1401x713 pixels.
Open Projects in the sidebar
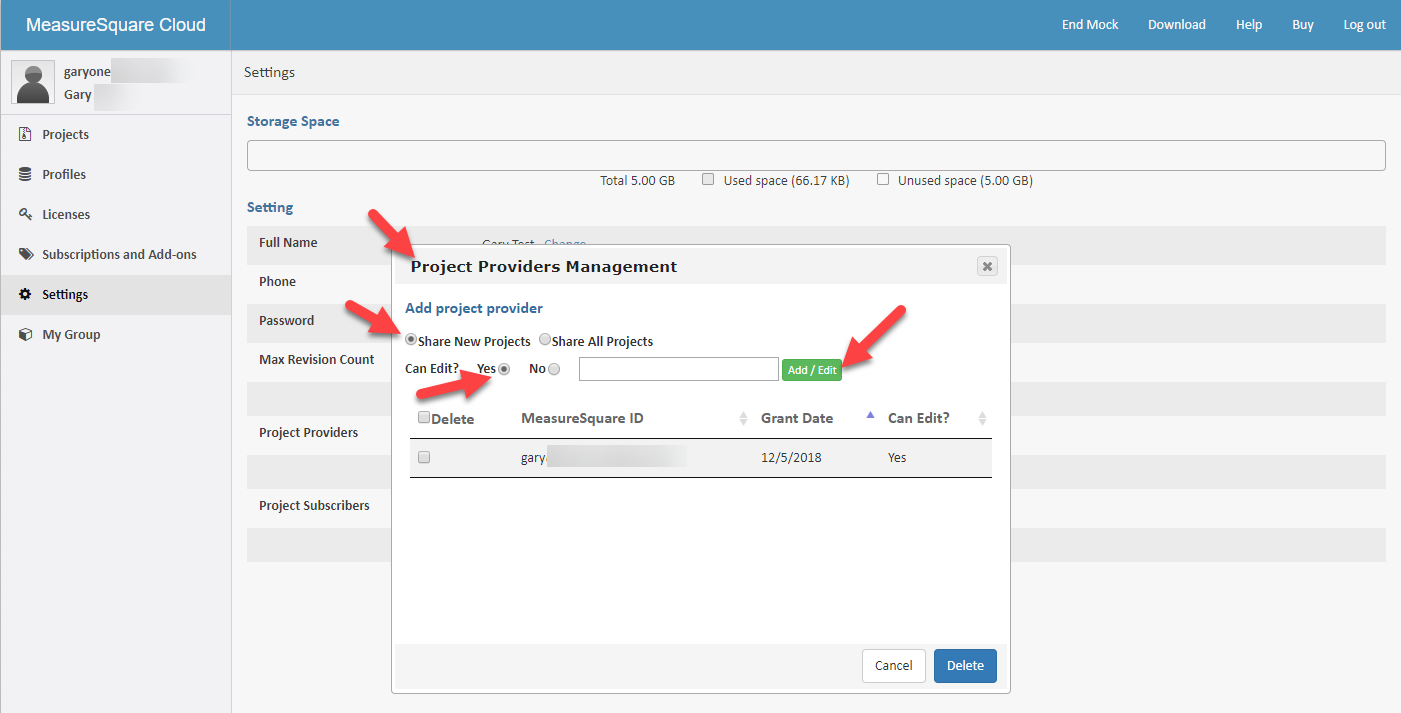pyautogui.click(x=65, y=135)
